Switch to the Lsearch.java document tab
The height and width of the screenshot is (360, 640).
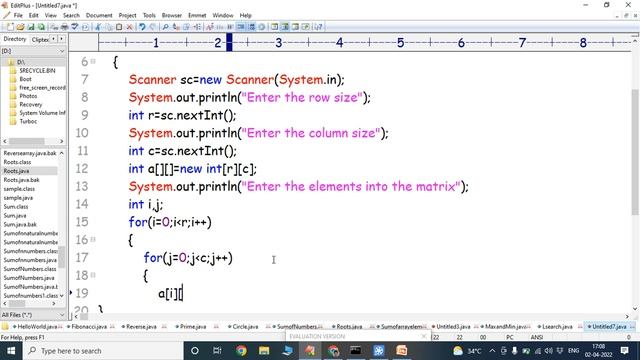pyautogui.click(x=557, y=327)
